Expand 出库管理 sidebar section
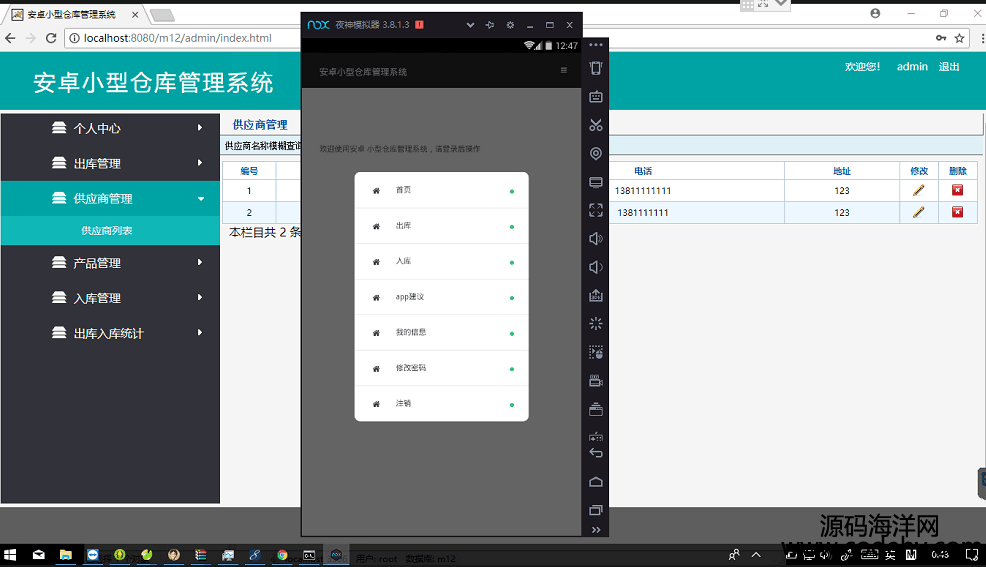Image resolution: width=986 pixels, height=567 pixels. click(110, 163)
